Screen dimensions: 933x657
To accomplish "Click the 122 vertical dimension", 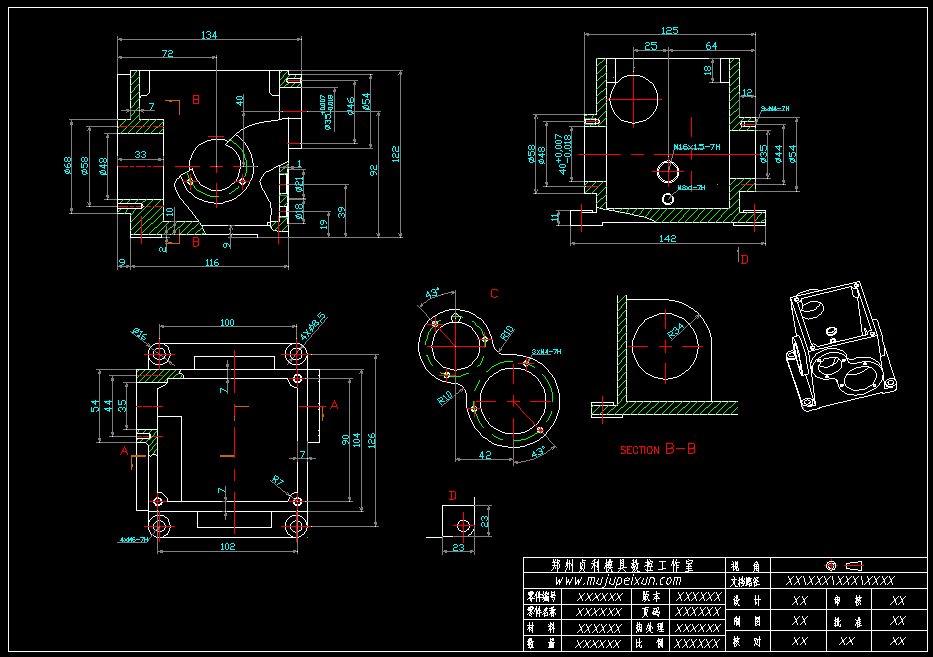I will pos(396,154).
